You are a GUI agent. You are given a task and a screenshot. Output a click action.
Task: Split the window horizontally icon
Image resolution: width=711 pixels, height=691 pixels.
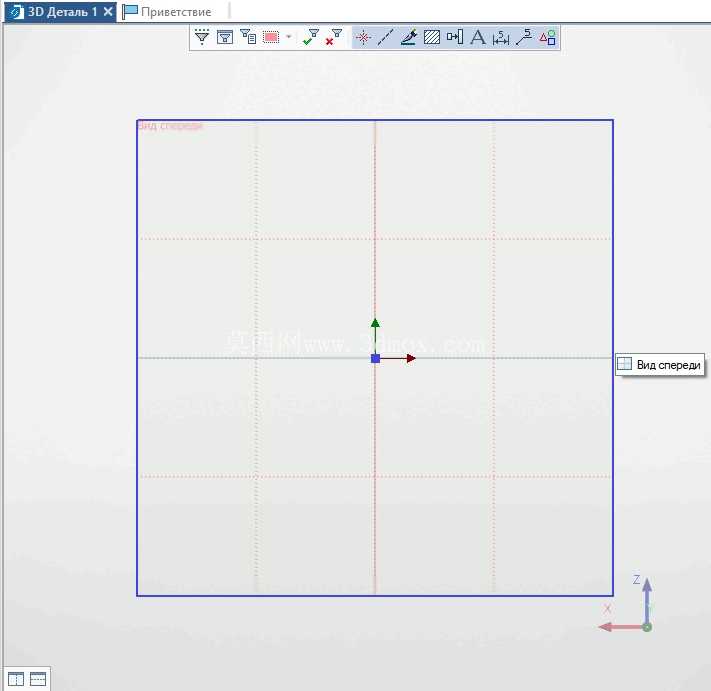tap(38, 679)
